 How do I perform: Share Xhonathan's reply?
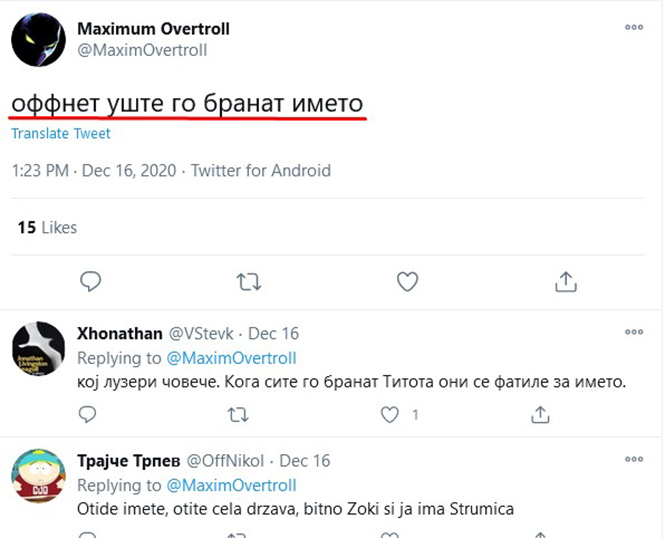(x=540, y=413)
